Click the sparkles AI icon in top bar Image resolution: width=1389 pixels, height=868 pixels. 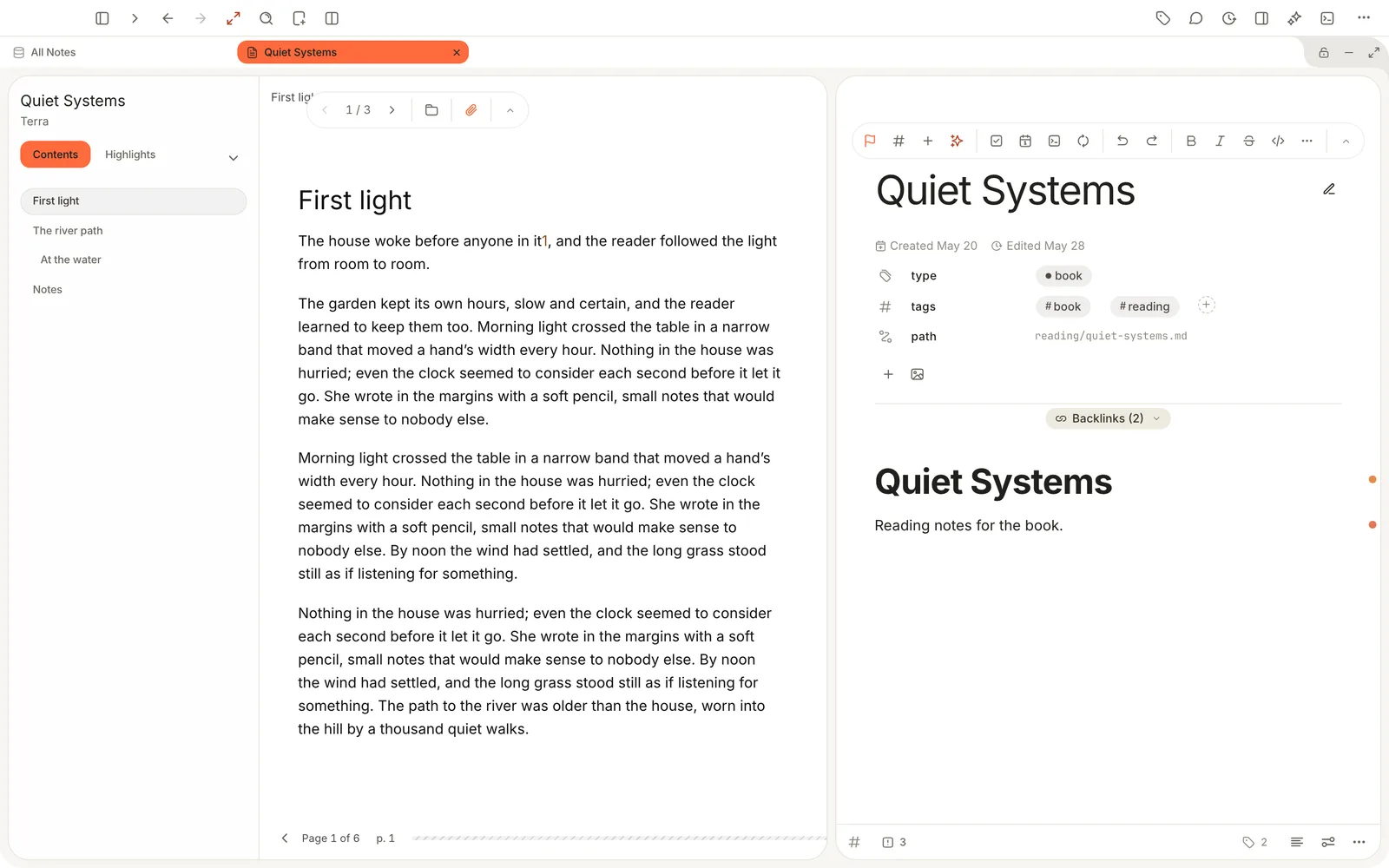pyautogui.click(x=1294, y=18)
